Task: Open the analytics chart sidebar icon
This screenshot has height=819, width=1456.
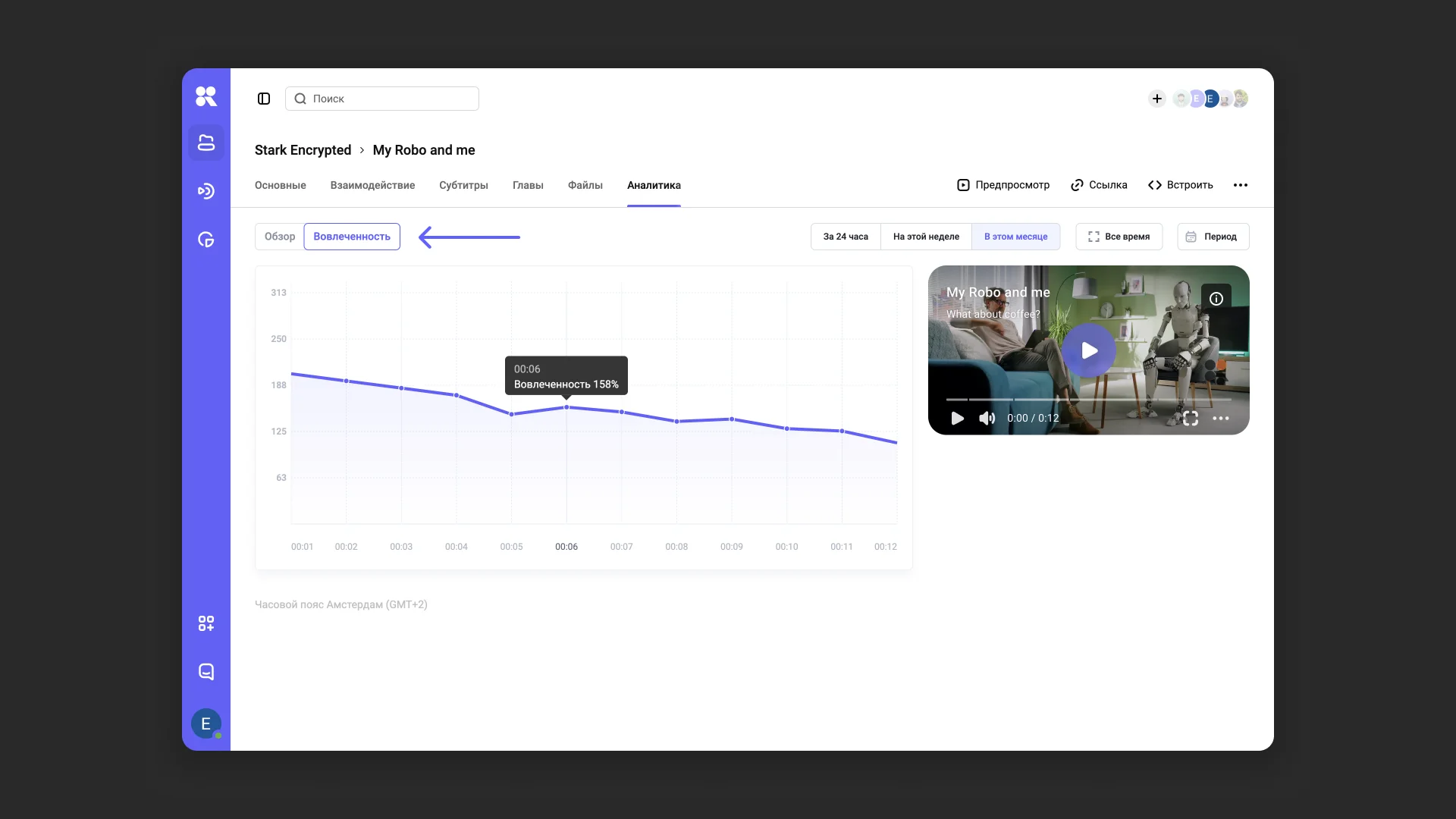Action: point(206,240)
